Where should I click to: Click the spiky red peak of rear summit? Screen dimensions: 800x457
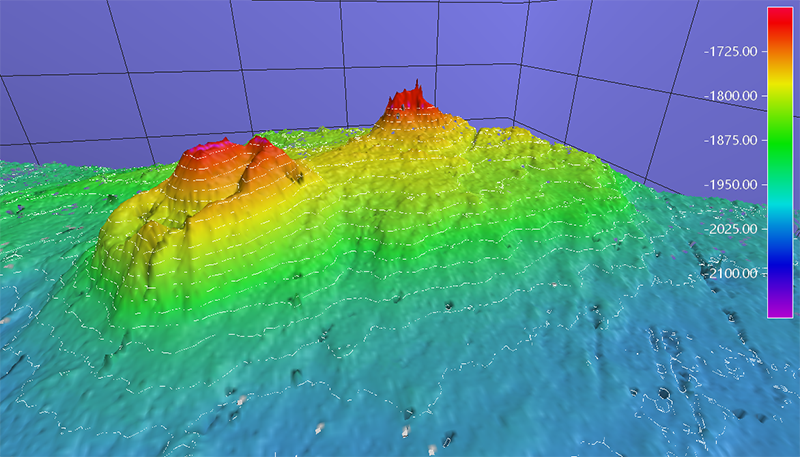[408, 100]
